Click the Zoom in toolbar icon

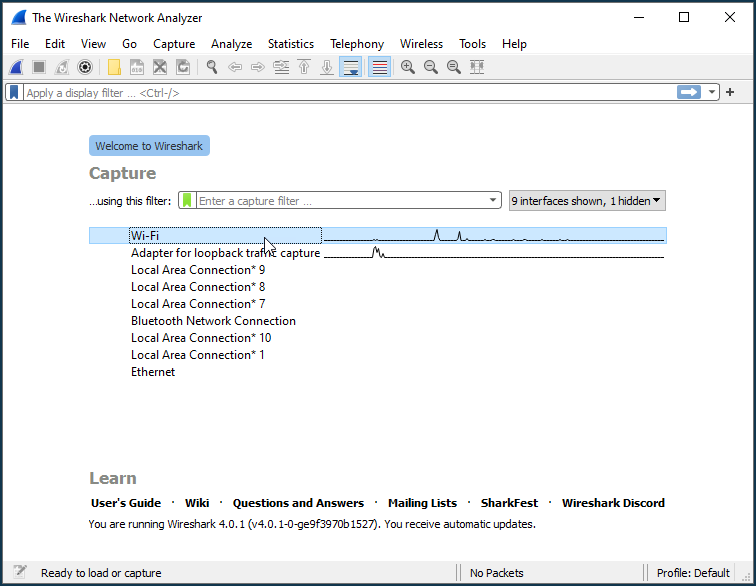[408, 67]
